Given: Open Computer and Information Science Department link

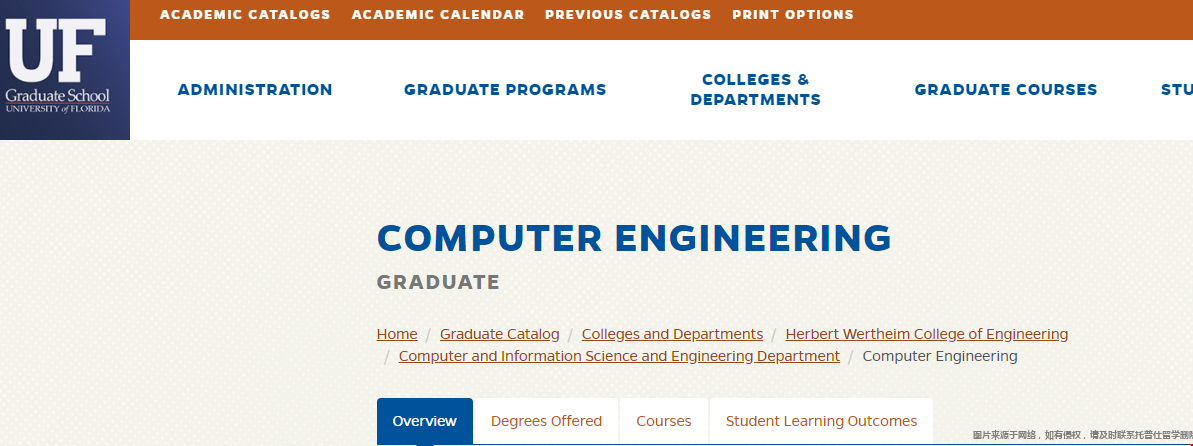Looking at the screenshot, I should (x=619, y=356).
